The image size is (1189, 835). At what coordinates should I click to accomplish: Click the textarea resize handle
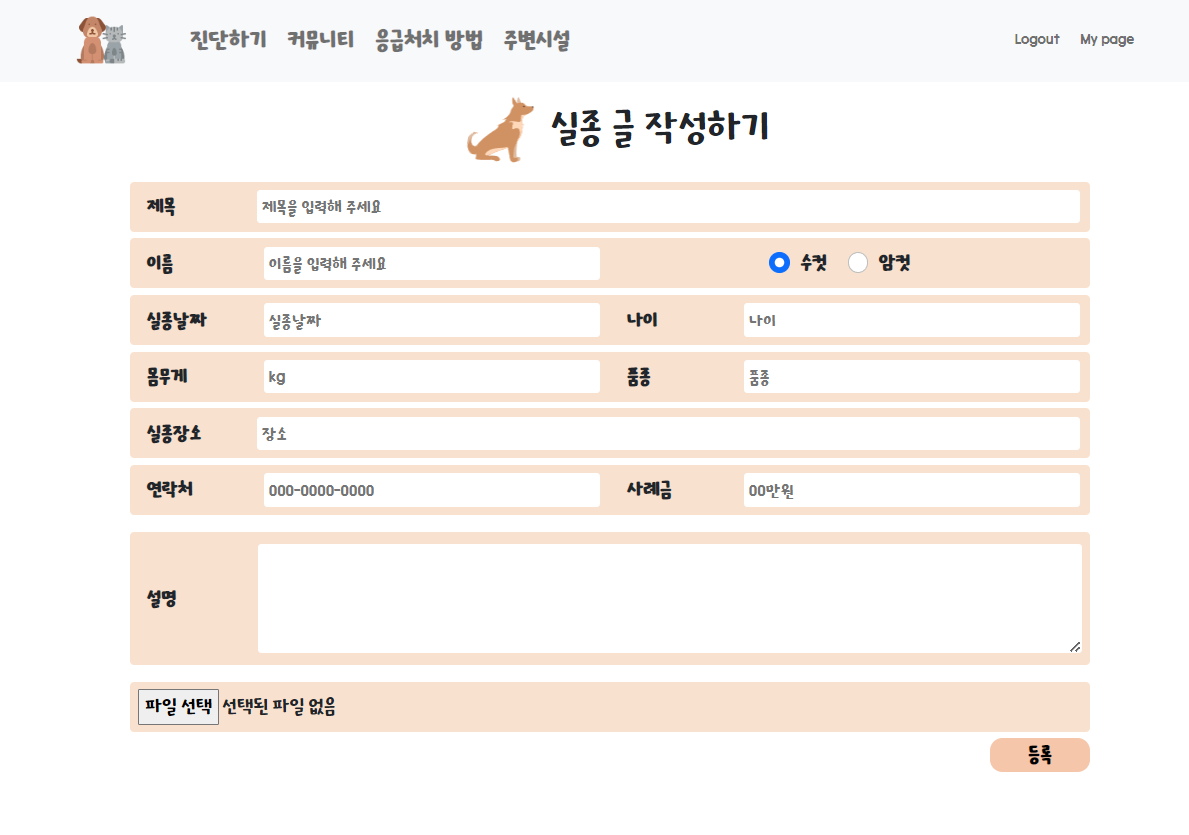click(x=1077, y=648)
